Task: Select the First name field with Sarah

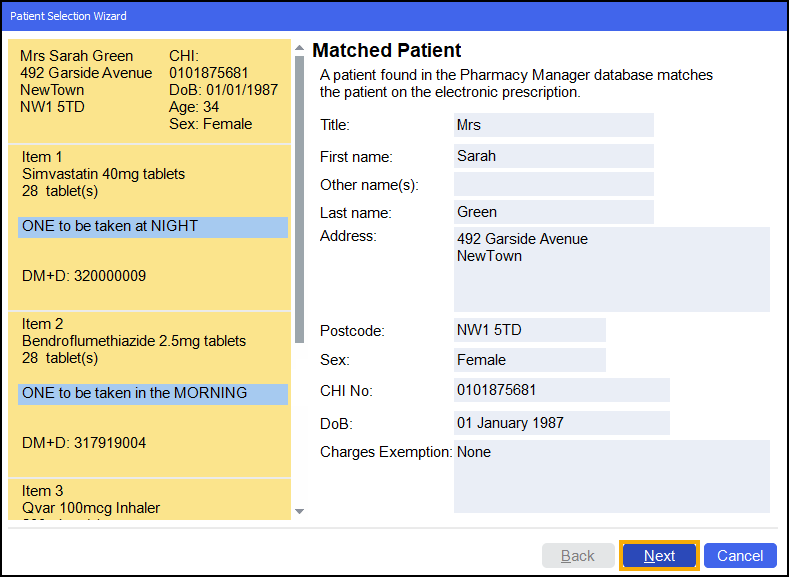Action: (x=553, y=156)
